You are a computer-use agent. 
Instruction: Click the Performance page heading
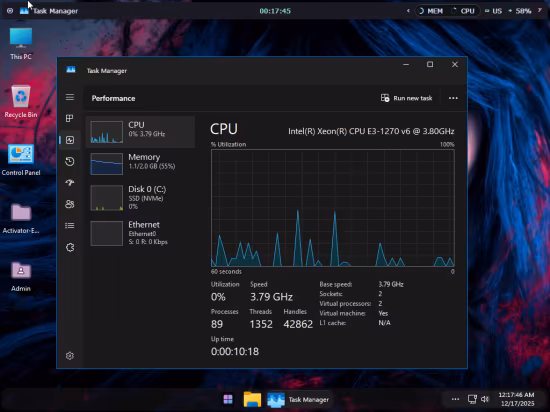[113, 98]
